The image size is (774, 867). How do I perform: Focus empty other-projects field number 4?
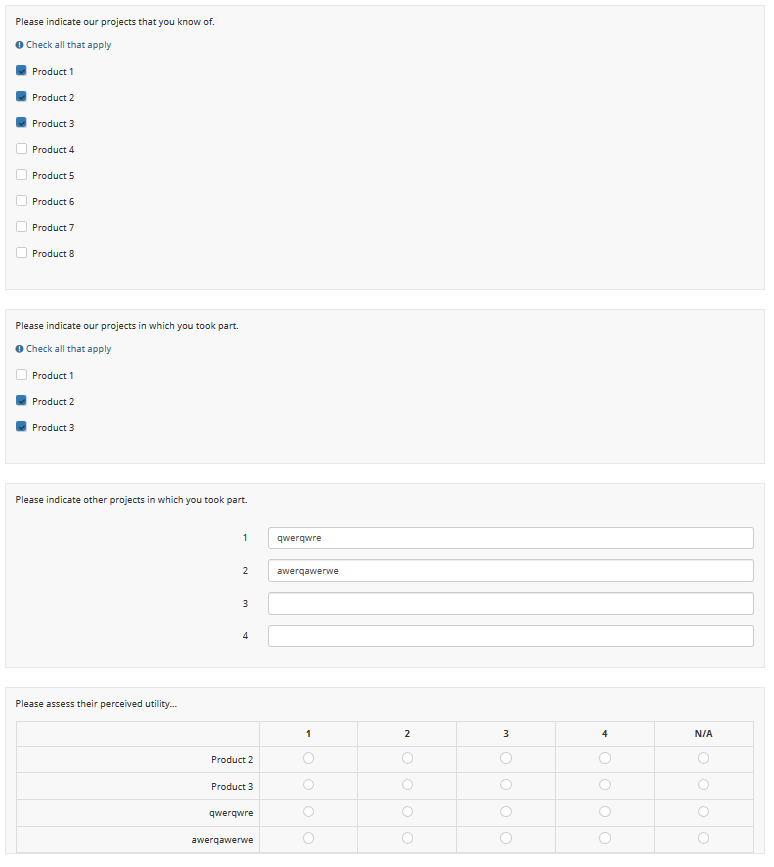[510, 636]
